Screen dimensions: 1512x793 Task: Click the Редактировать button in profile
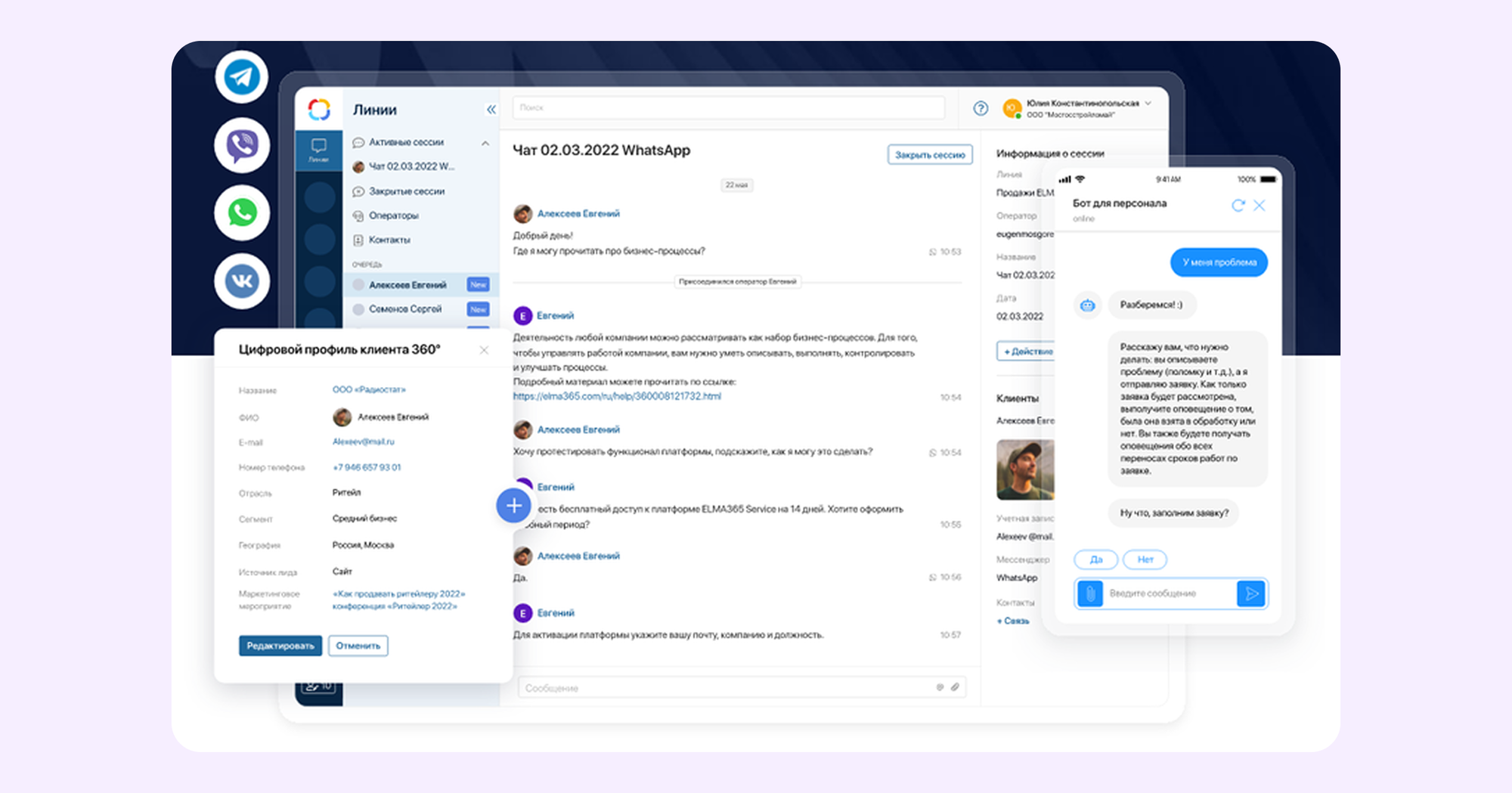280,646
